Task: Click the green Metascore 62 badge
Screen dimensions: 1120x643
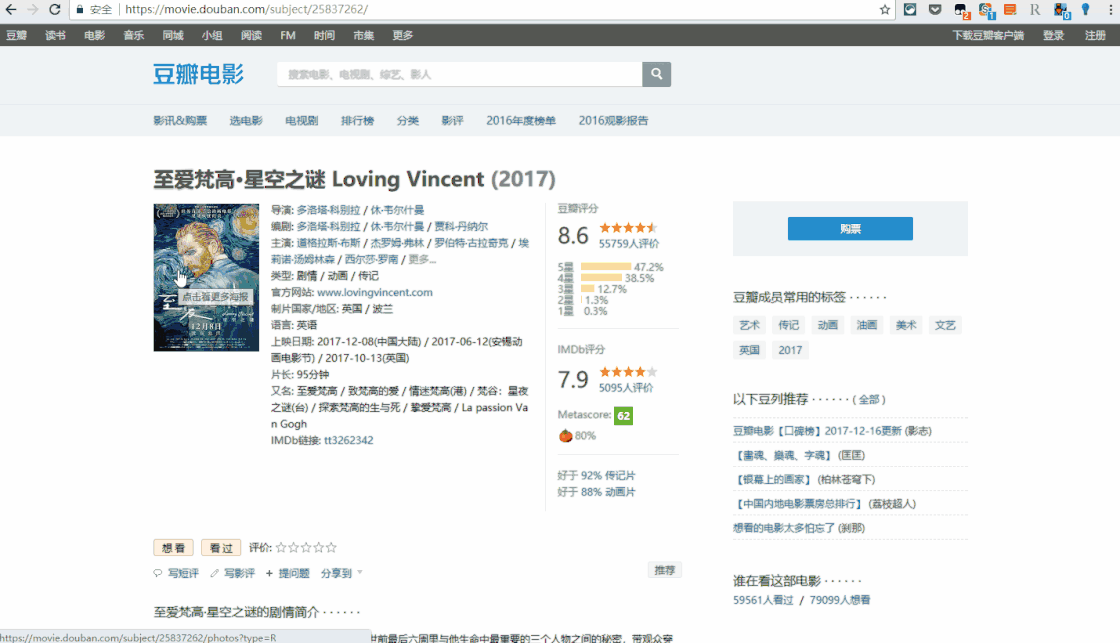Action: click(623, 415)
